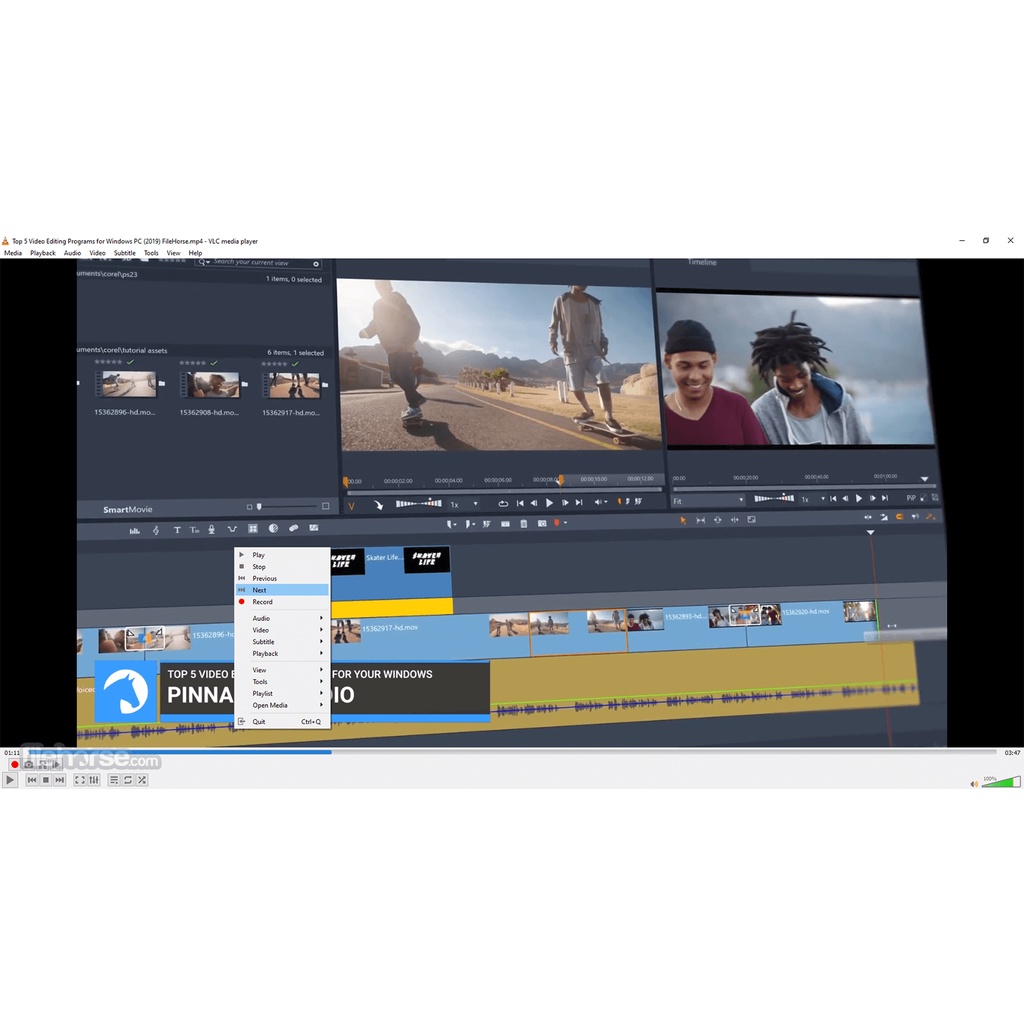Take a snapshot with the camera icon

point(29,764)
